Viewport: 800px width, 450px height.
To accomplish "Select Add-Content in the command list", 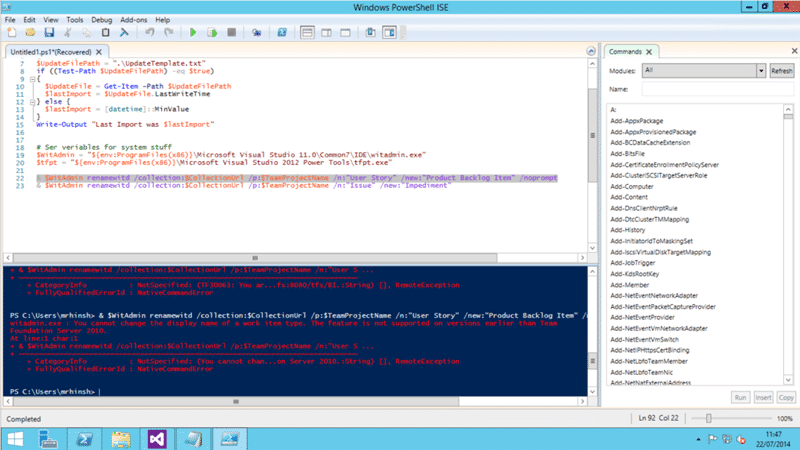I will click(x=629, y=197).
